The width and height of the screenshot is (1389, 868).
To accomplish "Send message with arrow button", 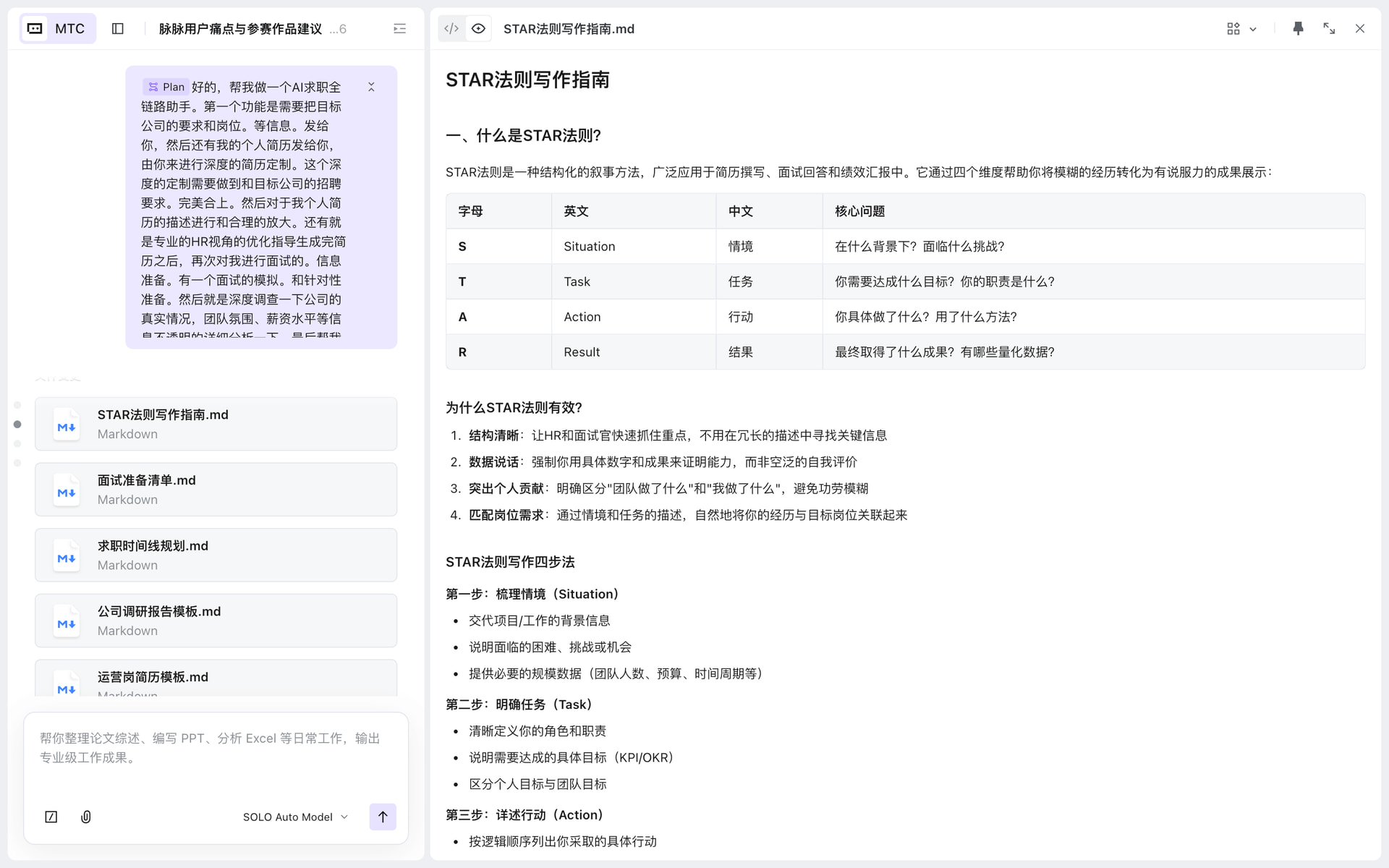I will 383,817.
